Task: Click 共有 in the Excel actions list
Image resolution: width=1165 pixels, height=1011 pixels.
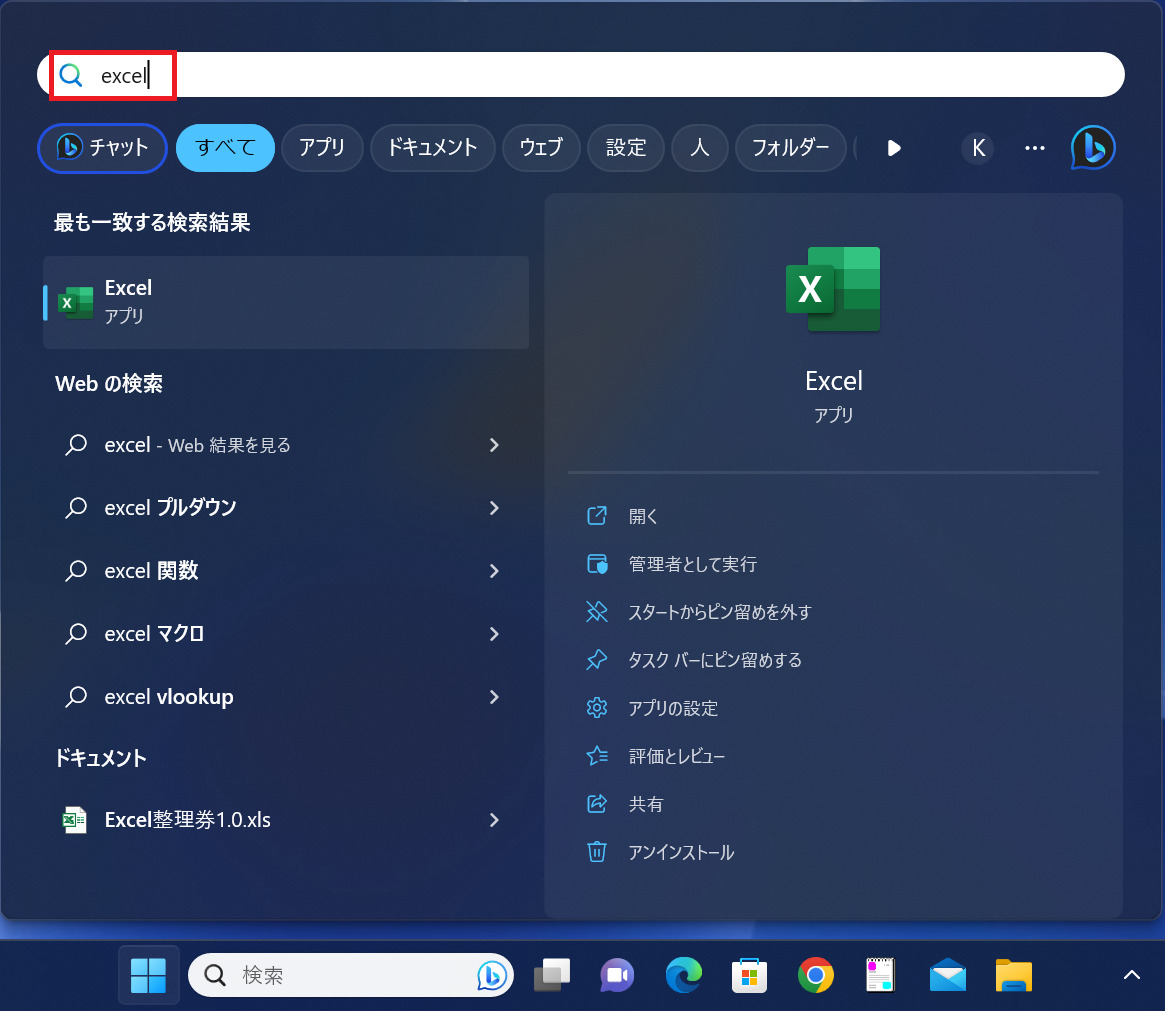Action: [x=646, y=804]
